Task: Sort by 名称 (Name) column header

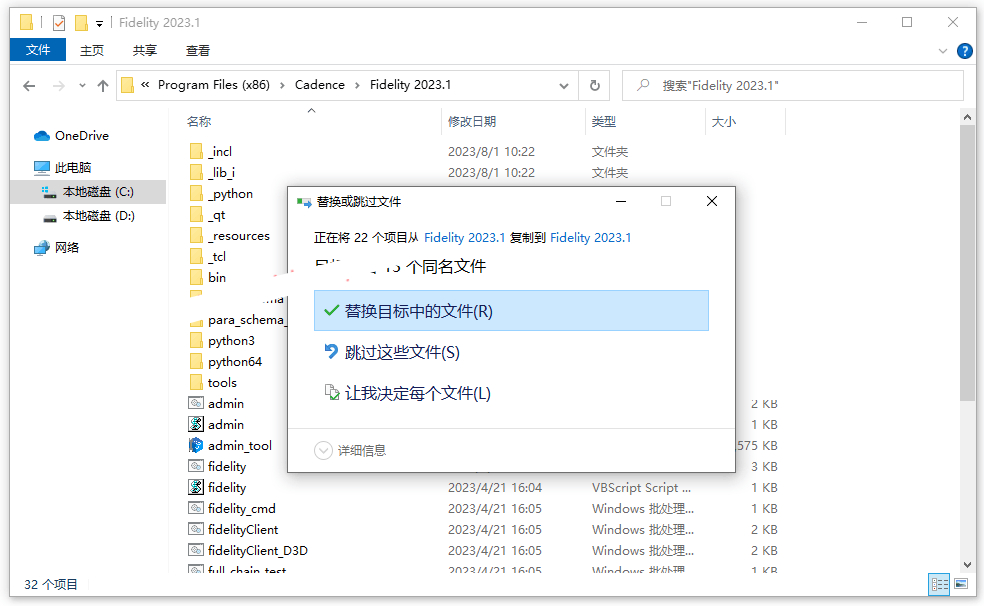Action: tap(199, 122)
